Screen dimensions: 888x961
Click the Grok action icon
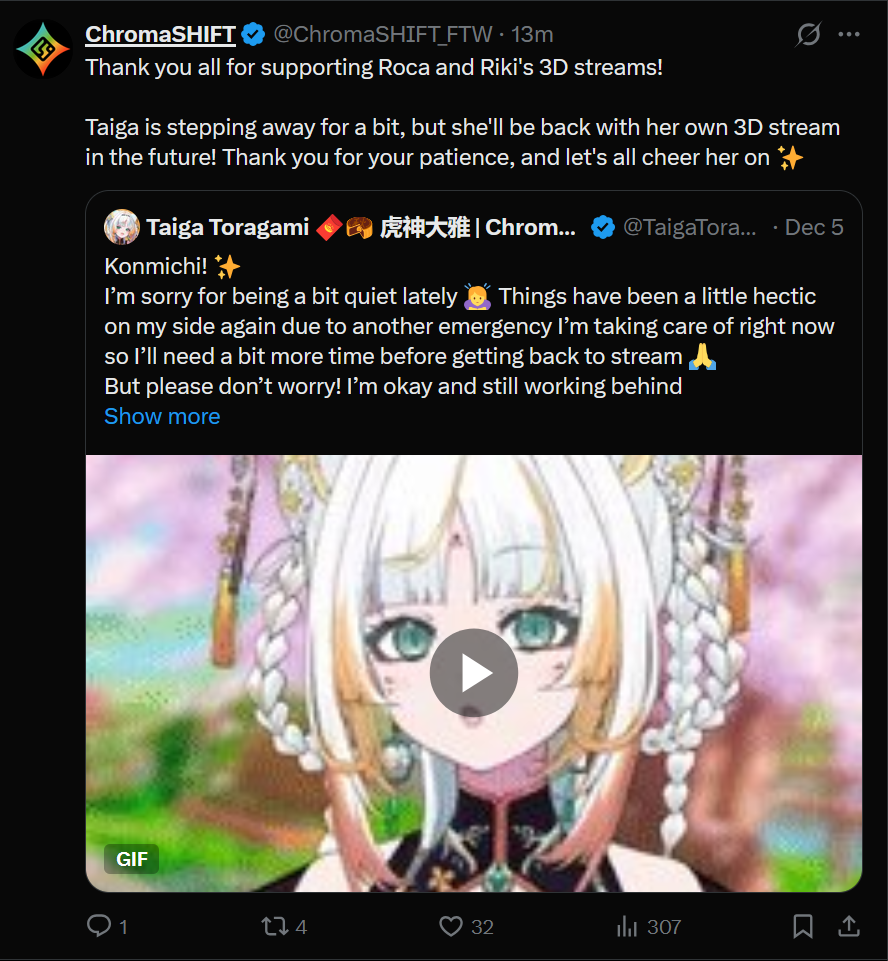tap(808, 34)
